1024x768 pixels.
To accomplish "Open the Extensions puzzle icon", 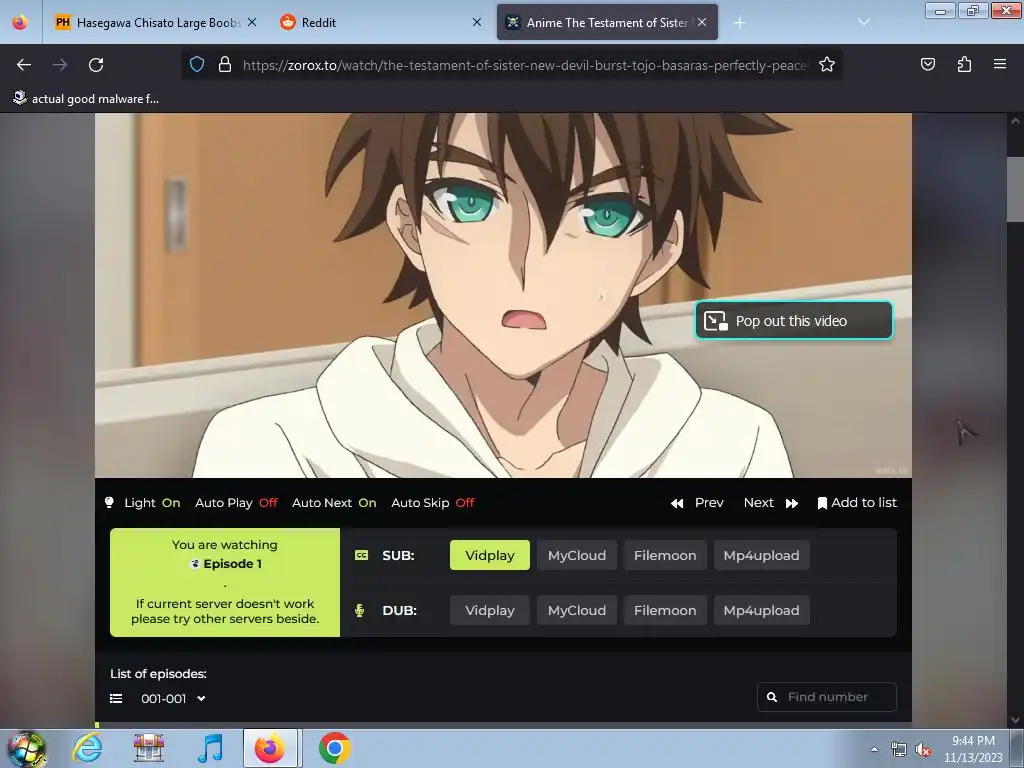I will [x=964, y=64].
